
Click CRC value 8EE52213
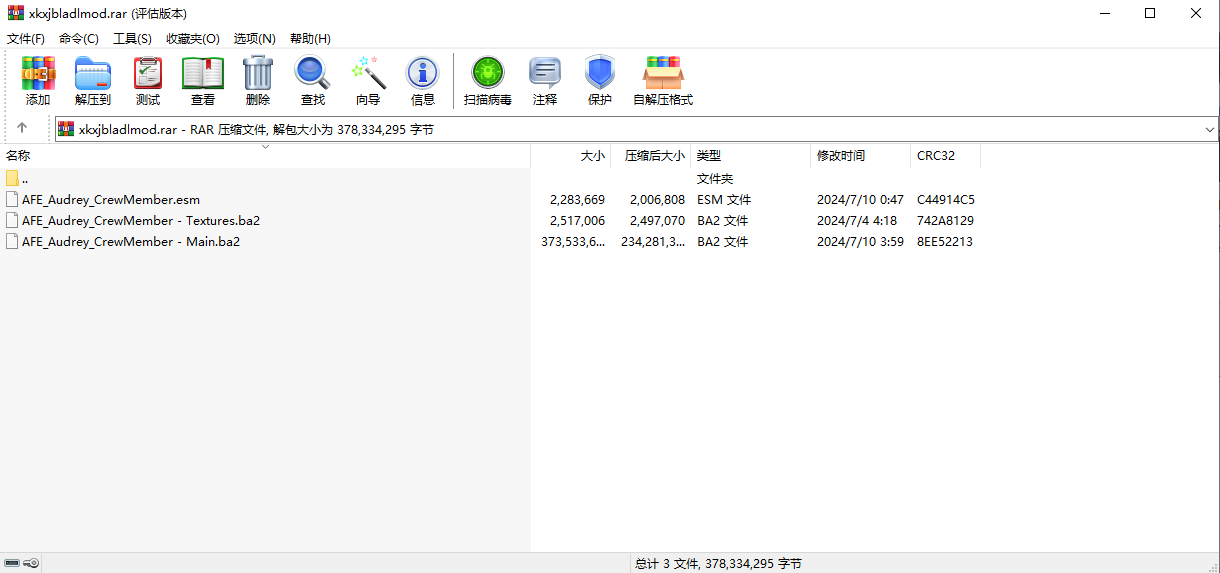(x=945, y=242)
